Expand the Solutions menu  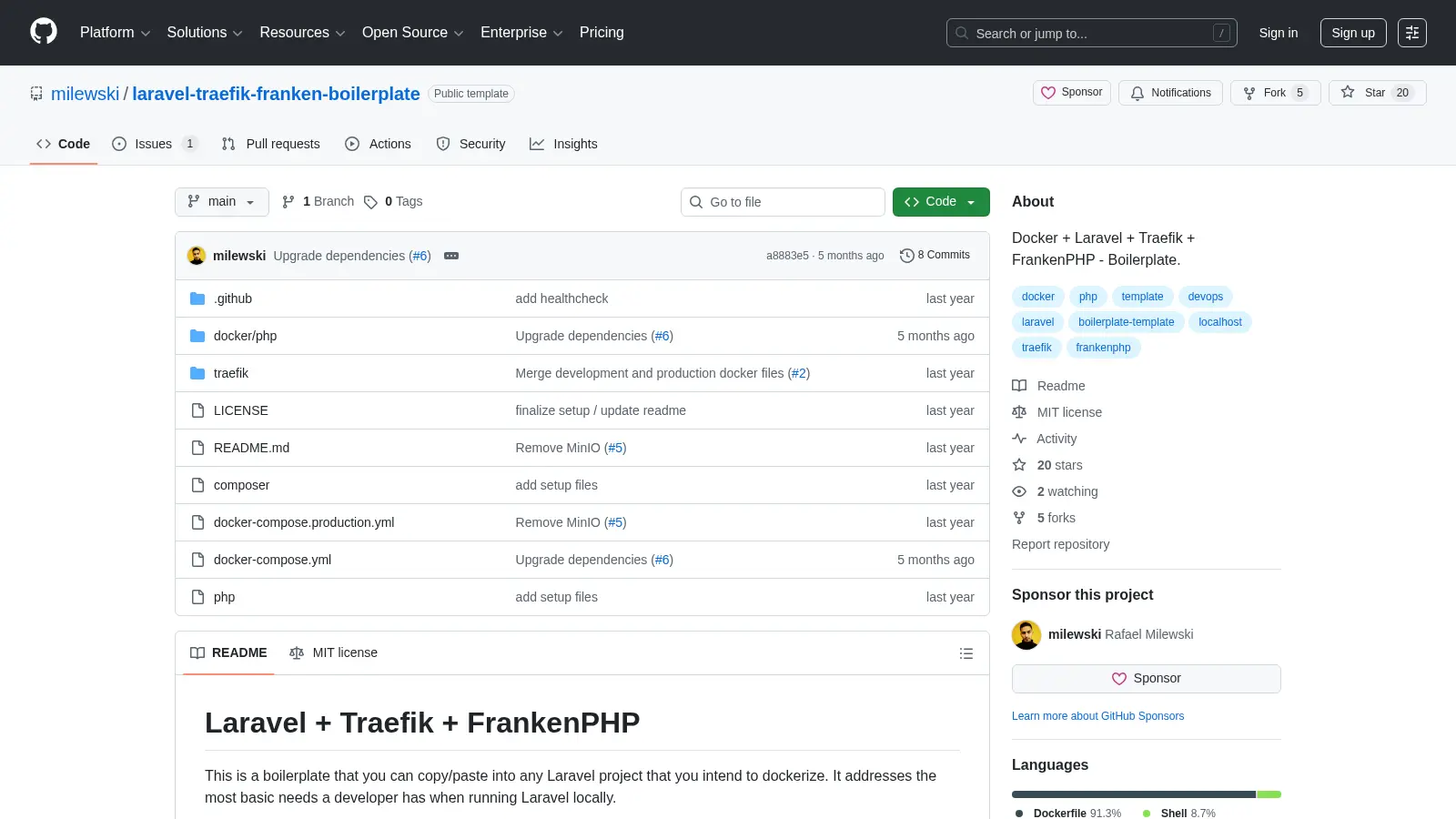205,33
